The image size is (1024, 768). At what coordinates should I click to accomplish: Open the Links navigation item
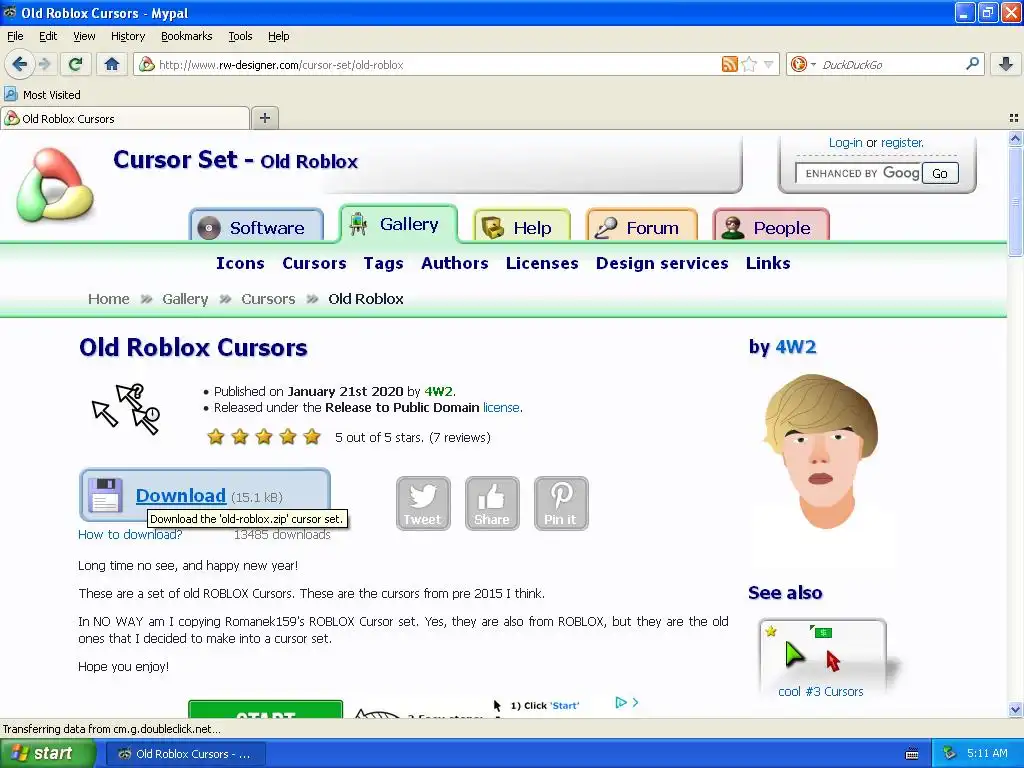click(x=768, y=263)
